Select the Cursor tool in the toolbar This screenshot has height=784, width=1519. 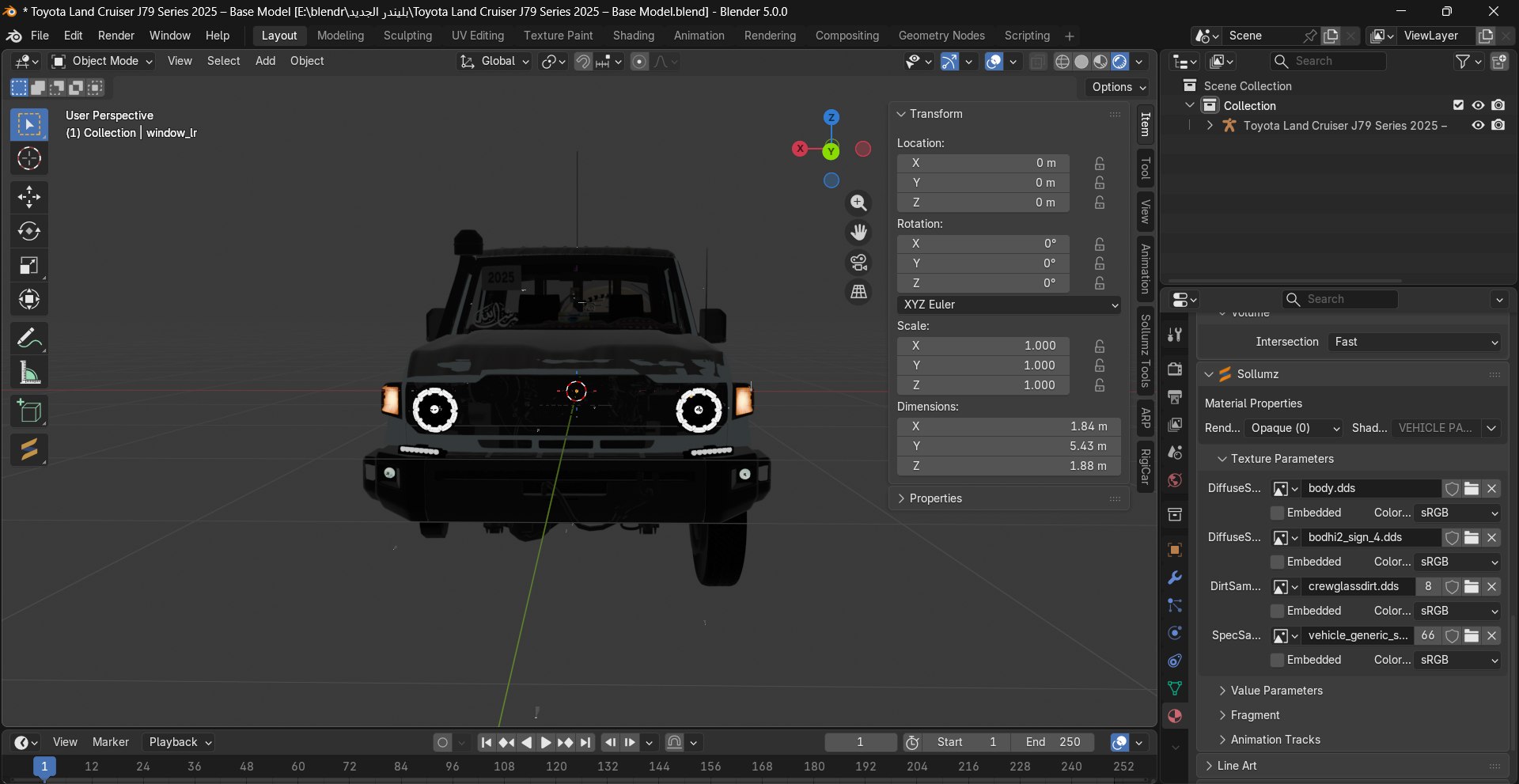(x=29, y=159)
